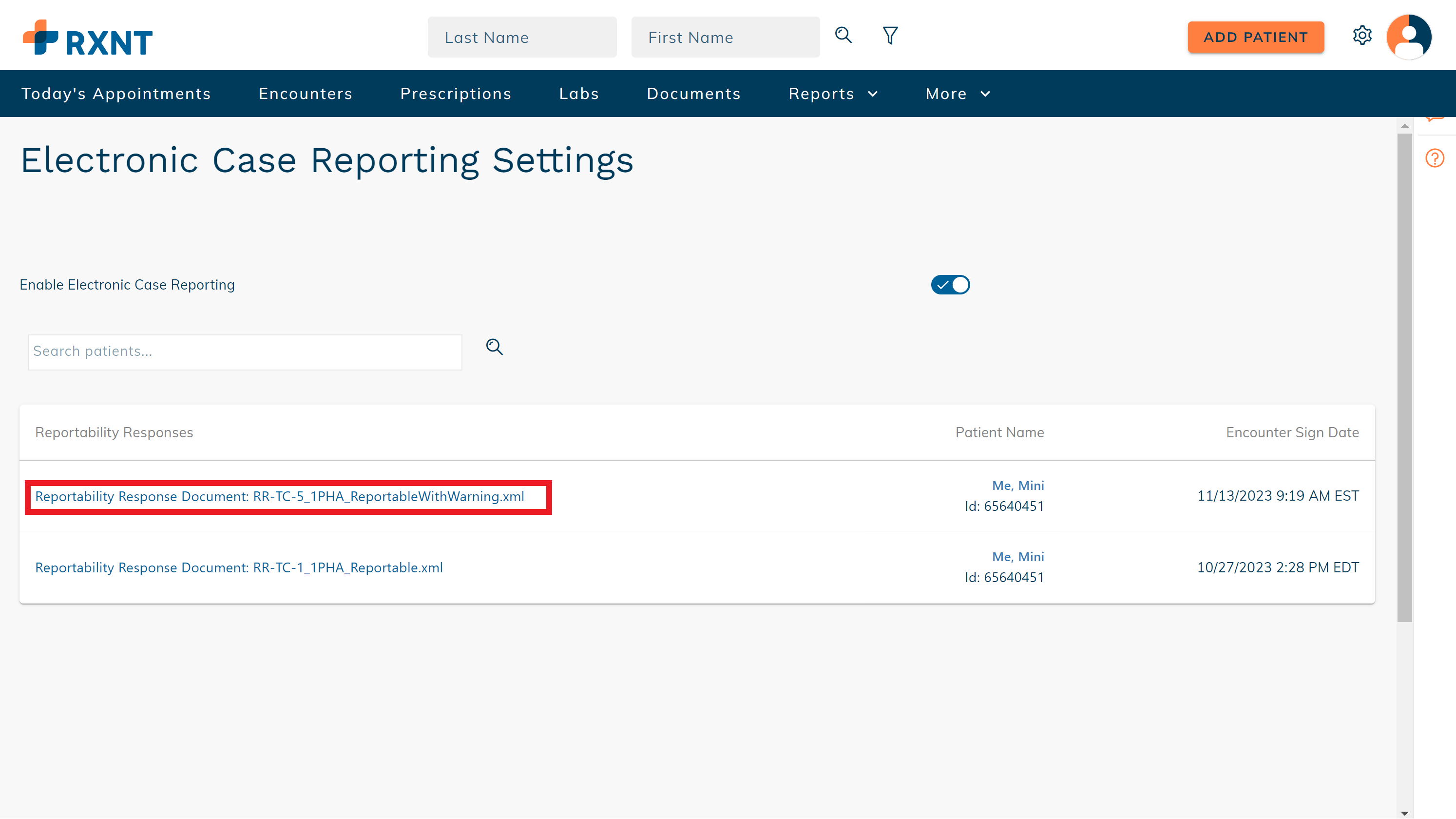Click the ADD PATIENT button
Image resolution: width=1456 pixels, height=819 pixels.
click(x=1256, y=37)
